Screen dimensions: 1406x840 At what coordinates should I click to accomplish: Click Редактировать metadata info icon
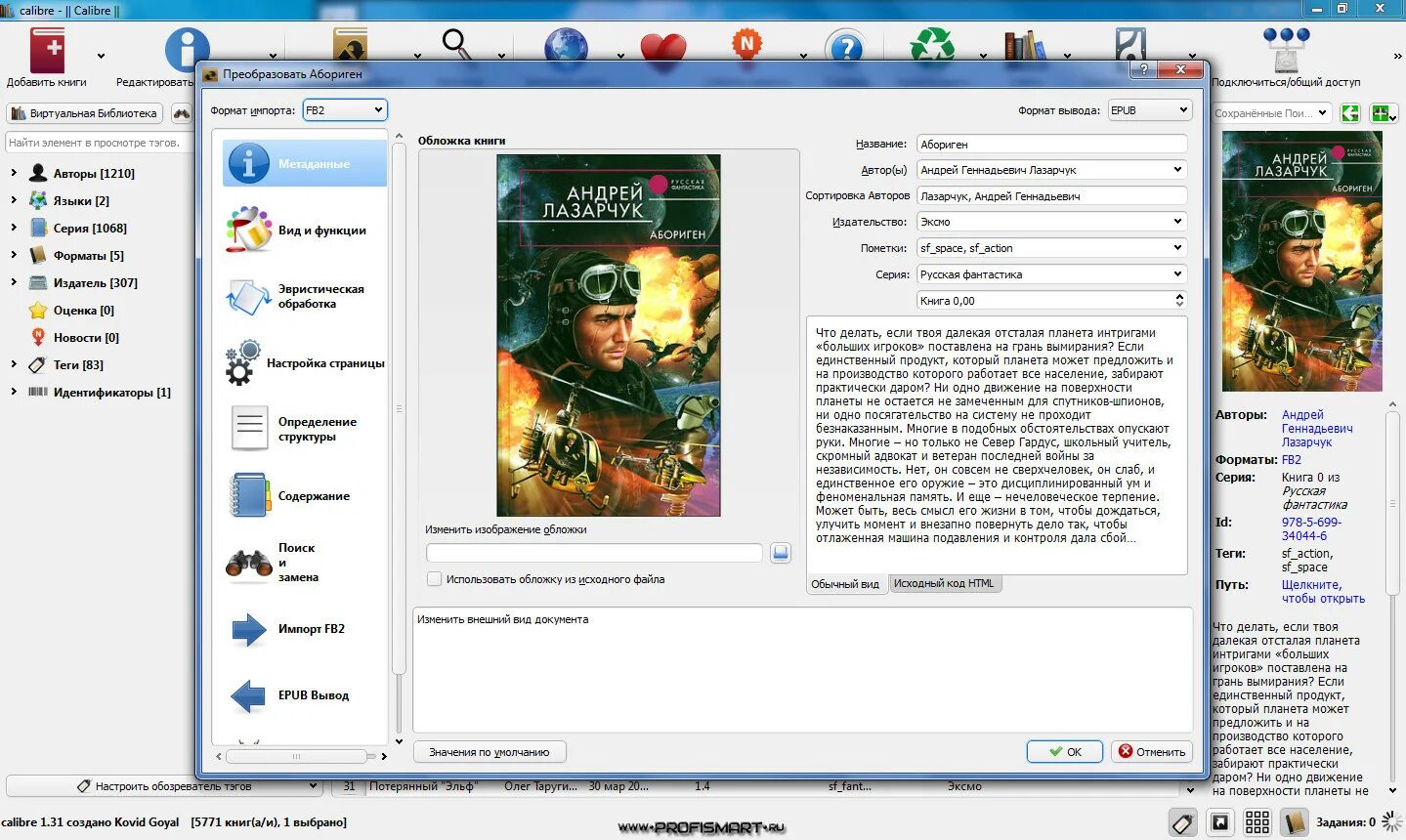coord(186,49)
